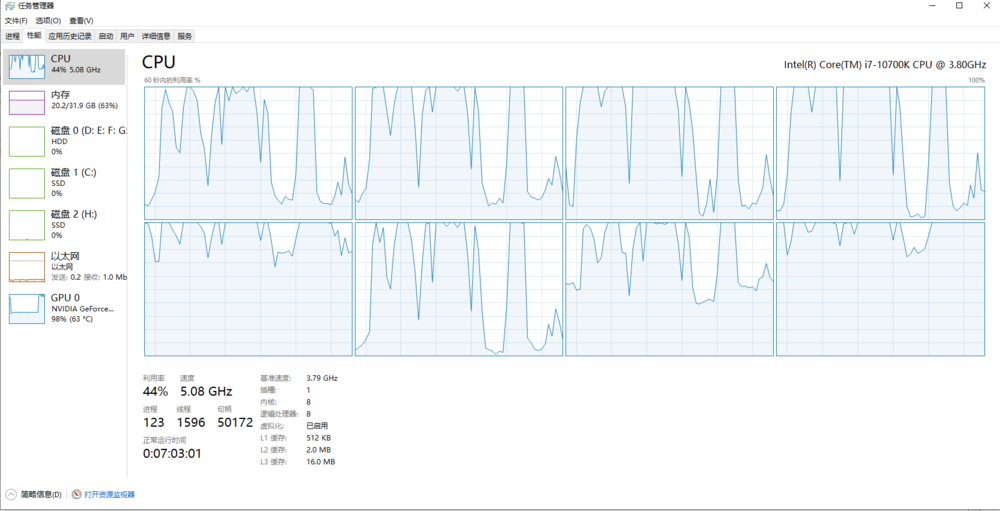Screen dimensions: 1000x511
Task: Select the GPU 0 graph thumbnail
Action: pos(27,309)
